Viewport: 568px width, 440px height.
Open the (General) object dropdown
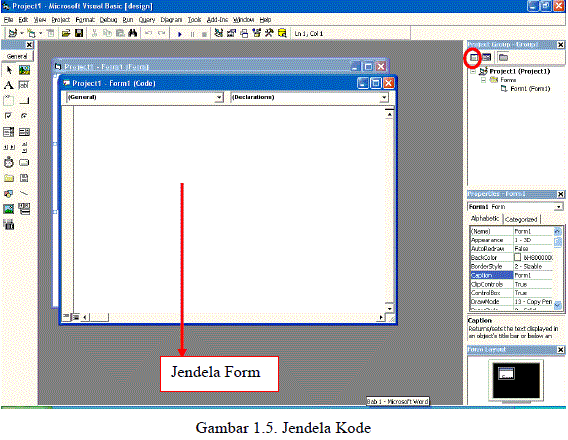click(219, 97)
